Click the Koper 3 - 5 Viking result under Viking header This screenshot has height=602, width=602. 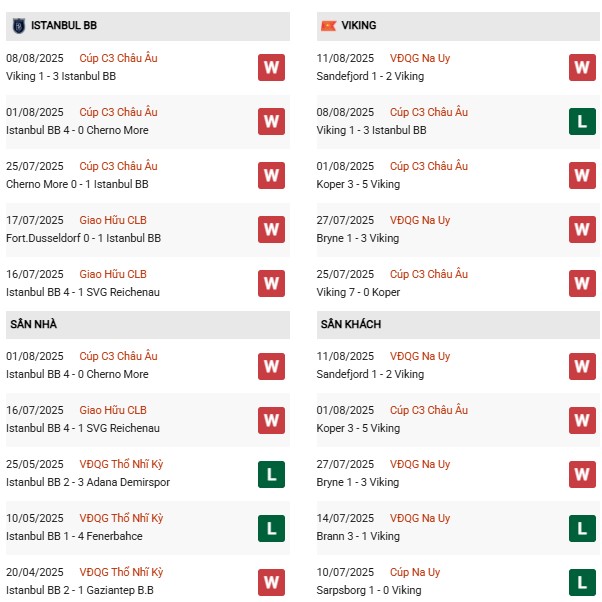tap(360, 184)
